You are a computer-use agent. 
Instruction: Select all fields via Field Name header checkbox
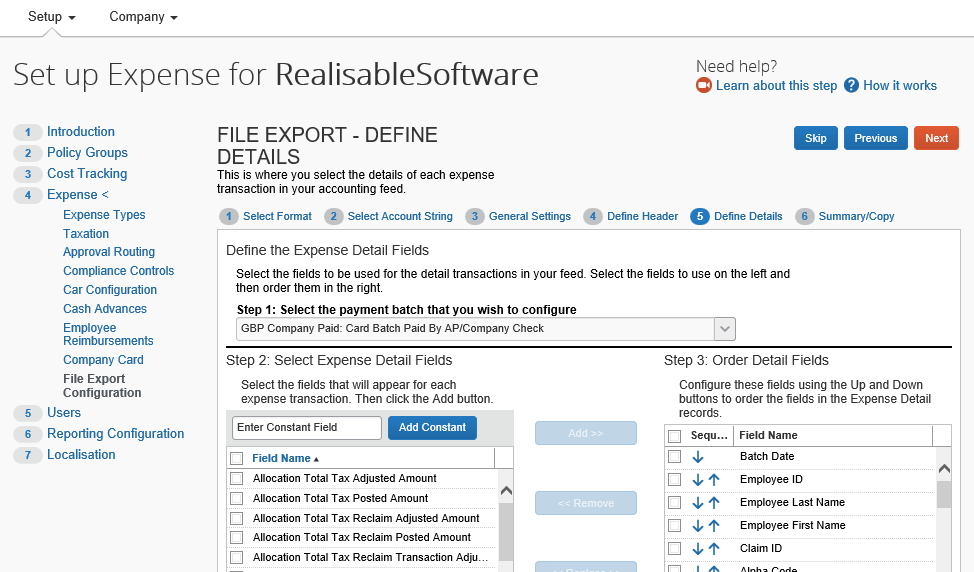(x=237, y=458)
